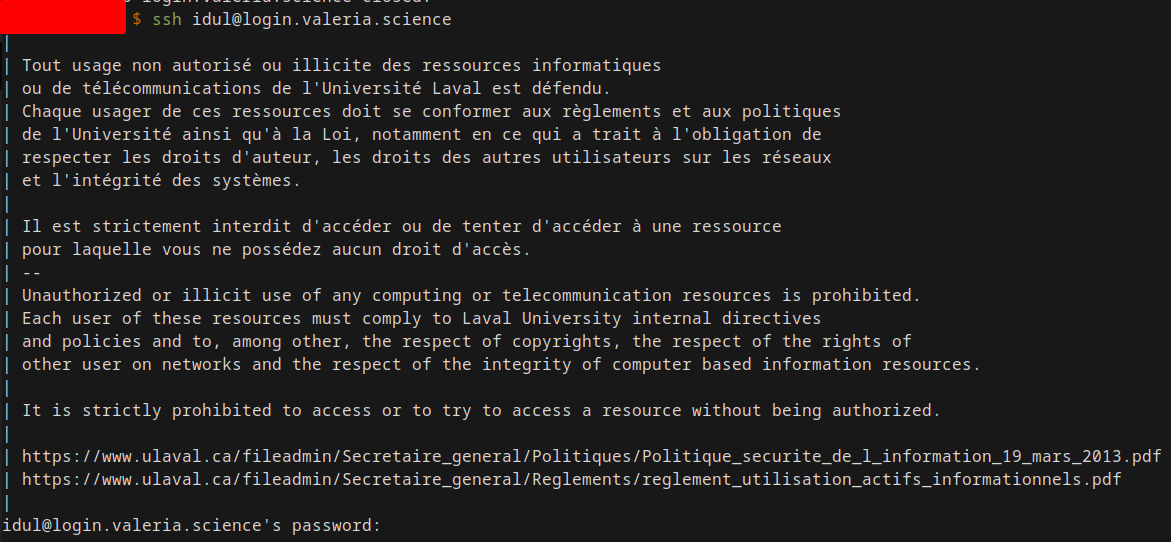Click the line starting "respecter les droits d'auteur"

pos(426,157)
